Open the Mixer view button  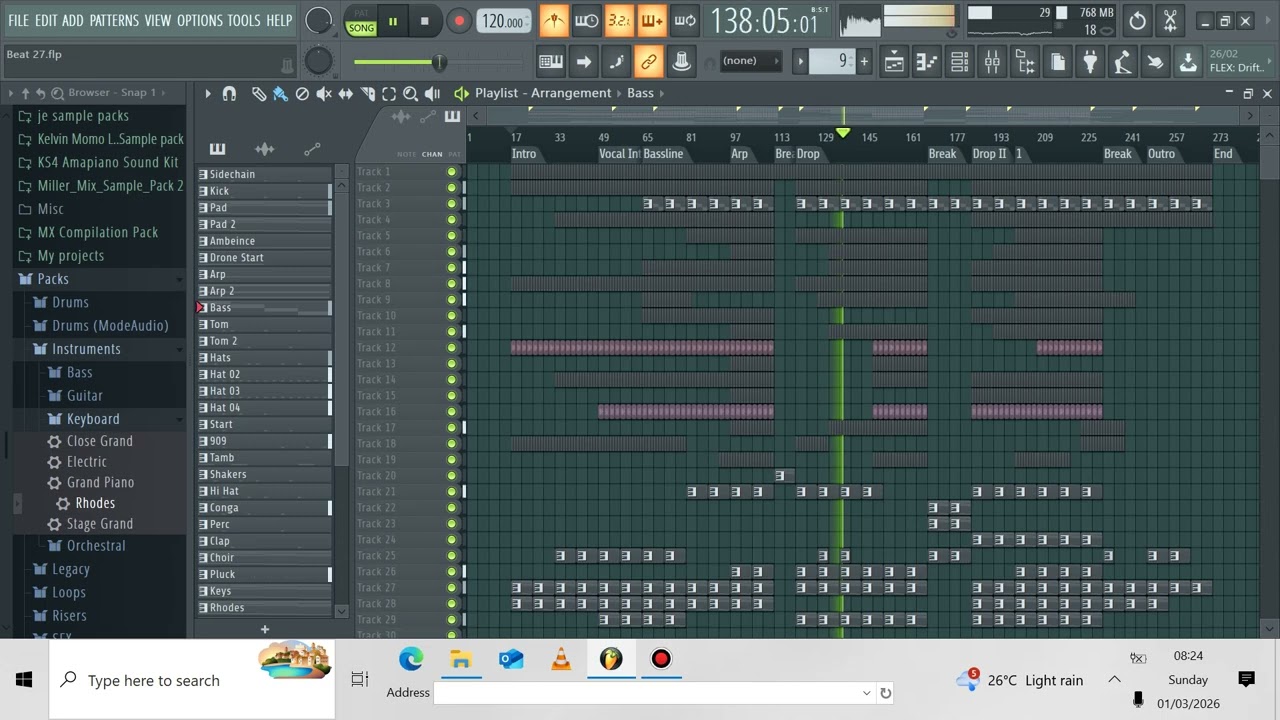(992, 62)
